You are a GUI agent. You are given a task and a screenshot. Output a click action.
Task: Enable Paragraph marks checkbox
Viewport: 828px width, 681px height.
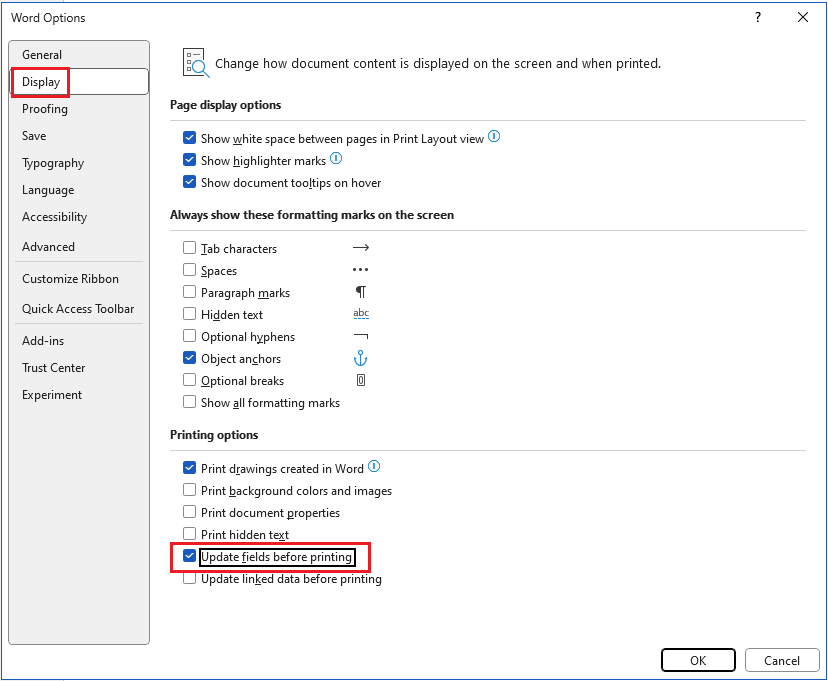tap(190, 292)
